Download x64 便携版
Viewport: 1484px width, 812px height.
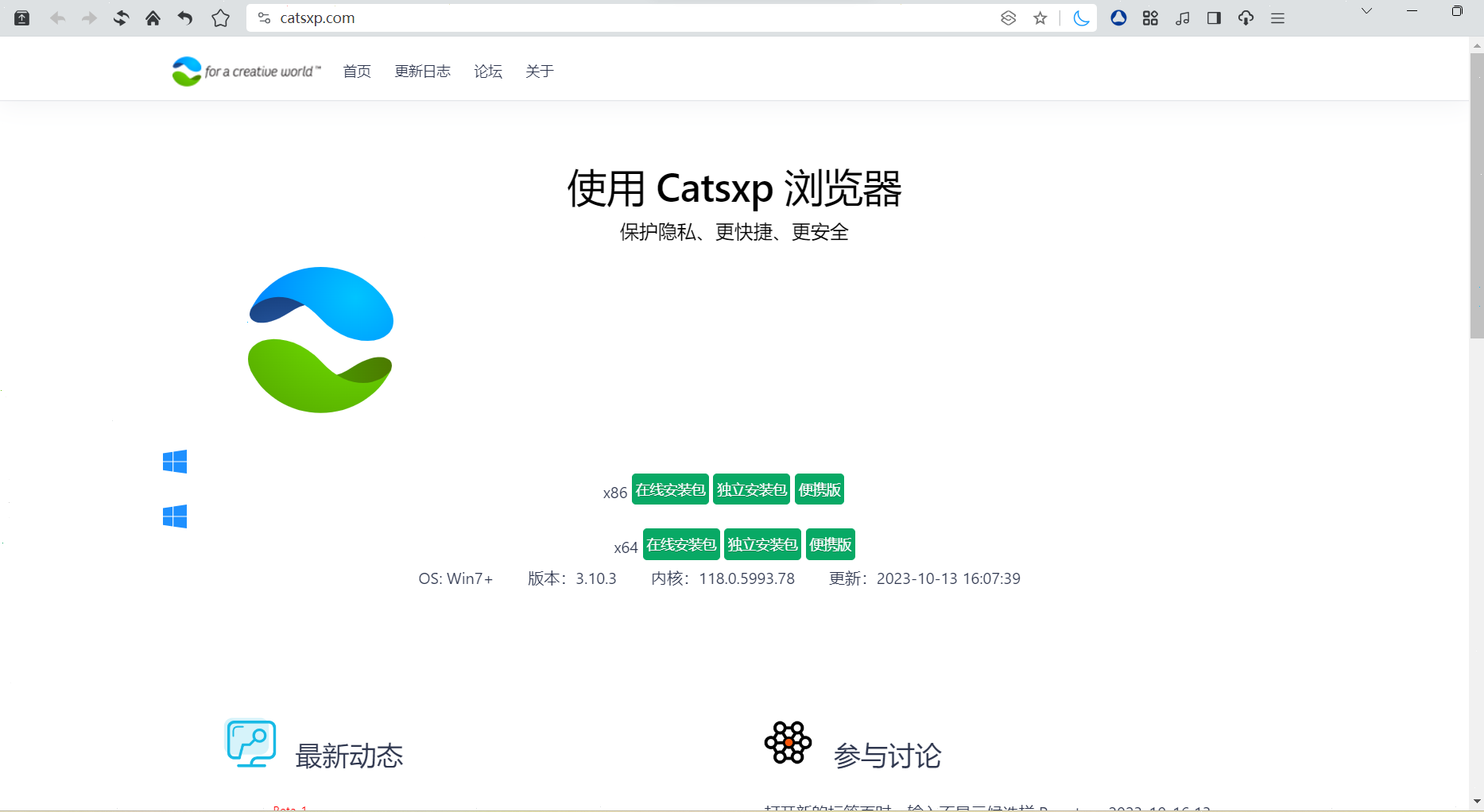pyautogui.click(x=831, y=544)
